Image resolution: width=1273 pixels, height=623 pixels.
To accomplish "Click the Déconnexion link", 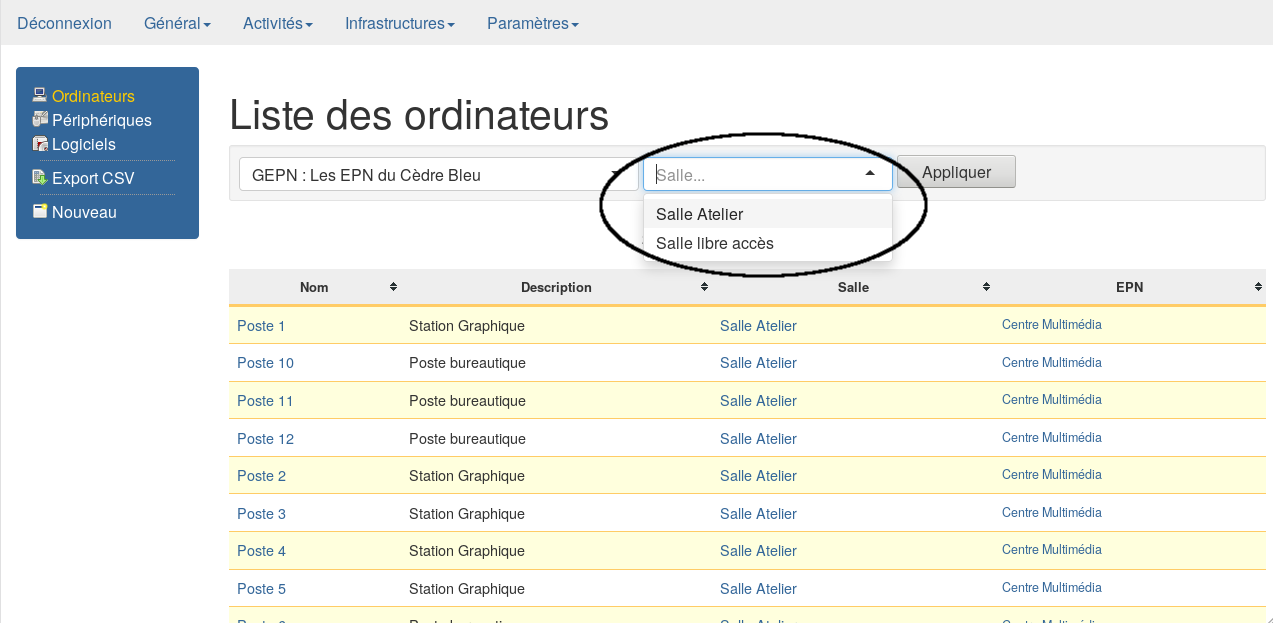I will 64,23.
